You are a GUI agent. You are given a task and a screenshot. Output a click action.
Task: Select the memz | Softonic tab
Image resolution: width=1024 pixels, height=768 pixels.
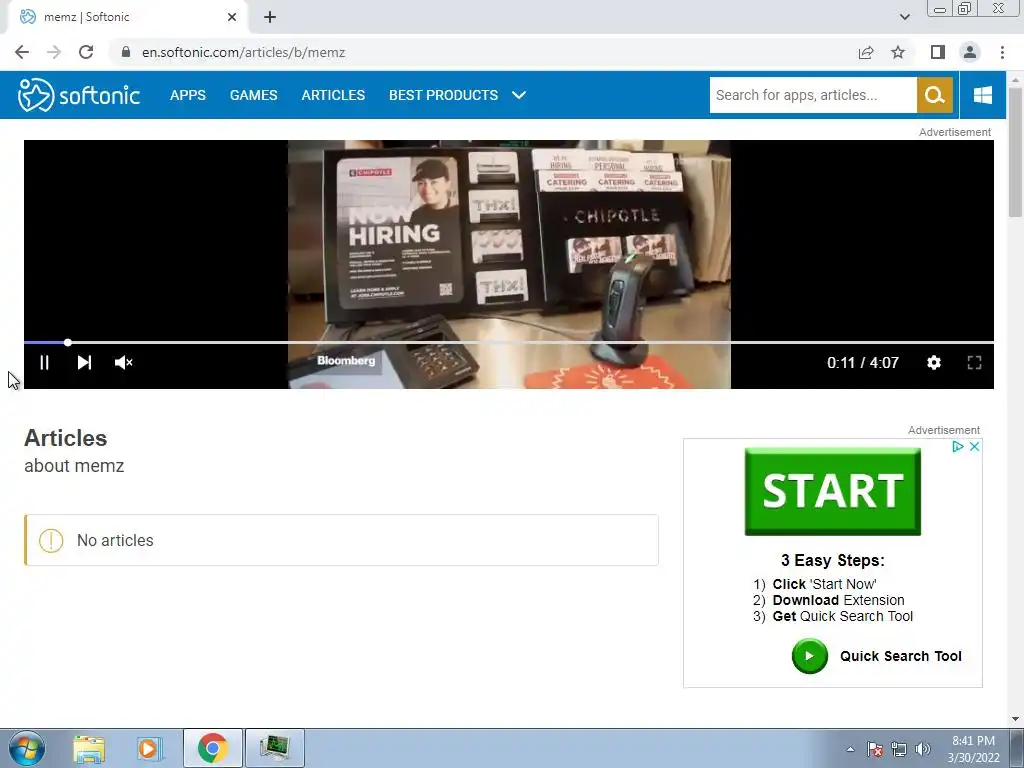127,17
